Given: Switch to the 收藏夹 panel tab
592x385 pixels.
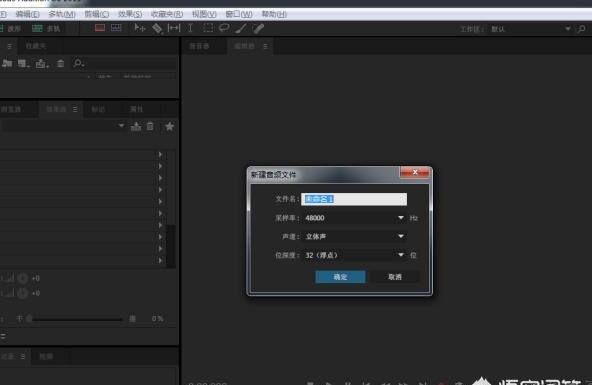Looking at the screenshot, I should [36, 46].
